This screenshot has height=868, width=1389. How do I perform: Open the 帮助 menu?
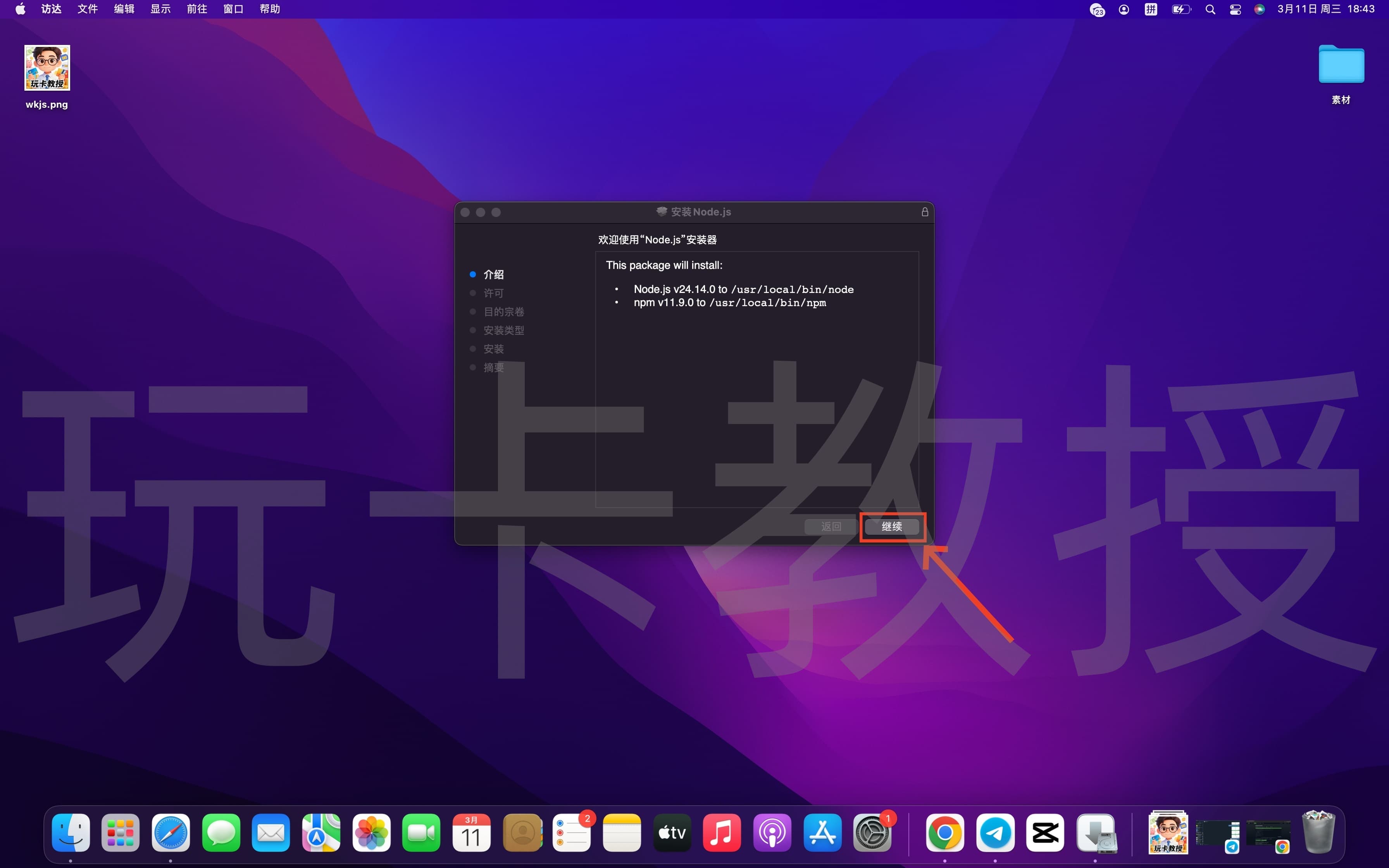269,9
